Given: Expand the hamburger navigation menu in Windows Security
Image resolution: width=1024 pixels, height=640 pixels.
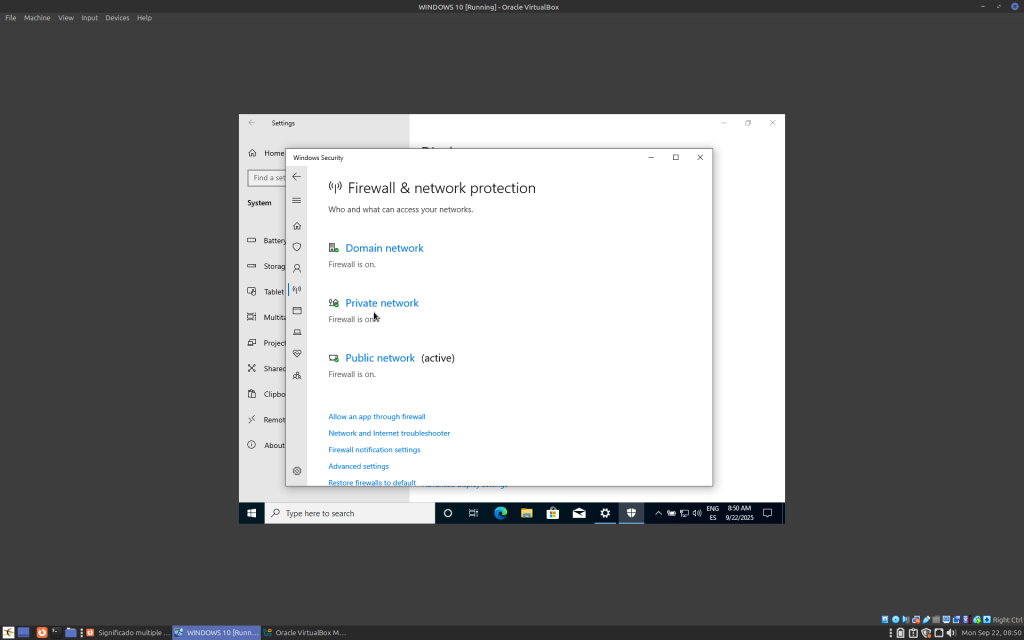Looking at the screenshot, I should [296, 201].
